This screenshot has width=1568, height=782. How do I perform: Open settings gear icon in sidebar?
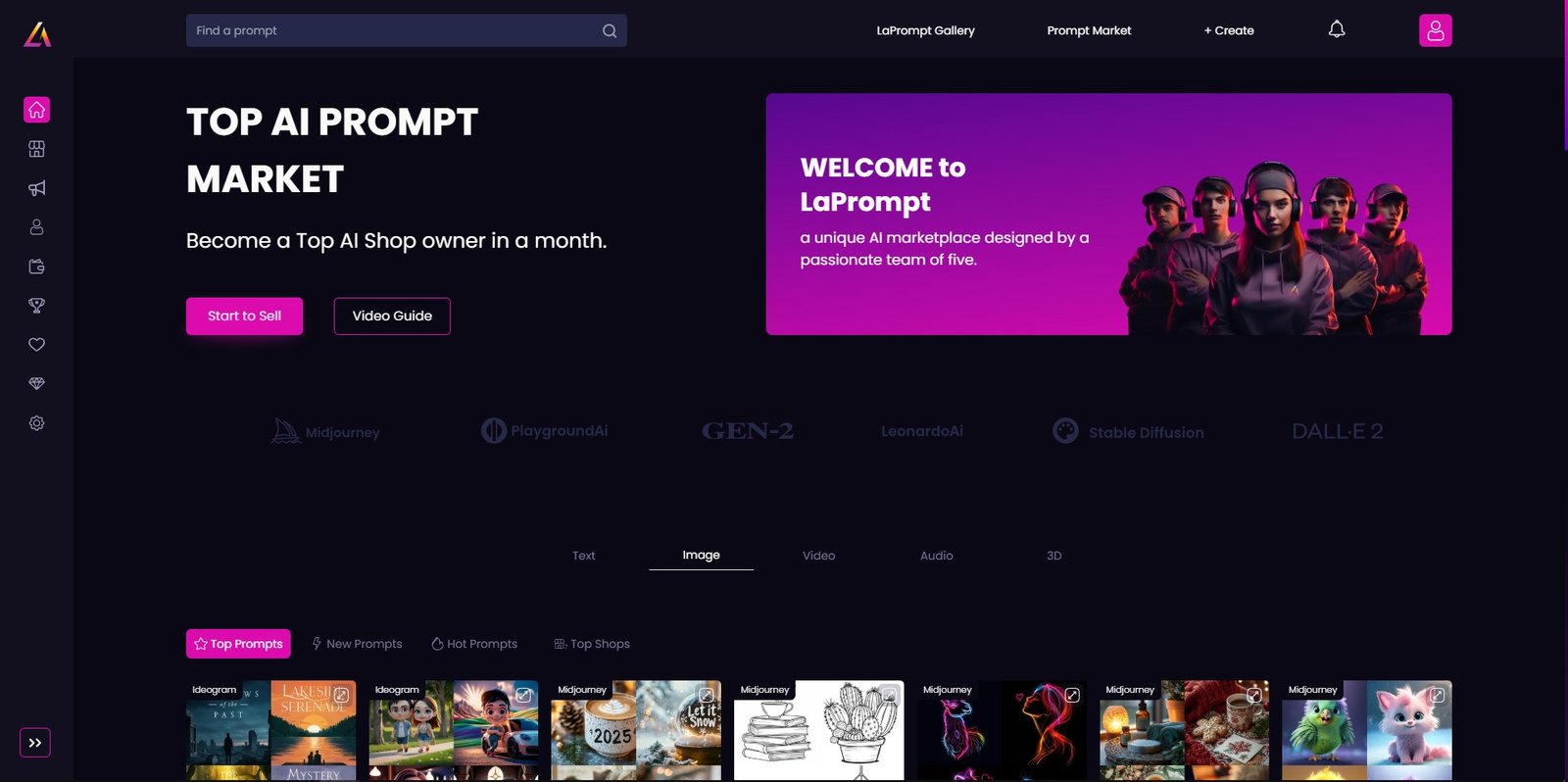(36, 423)
